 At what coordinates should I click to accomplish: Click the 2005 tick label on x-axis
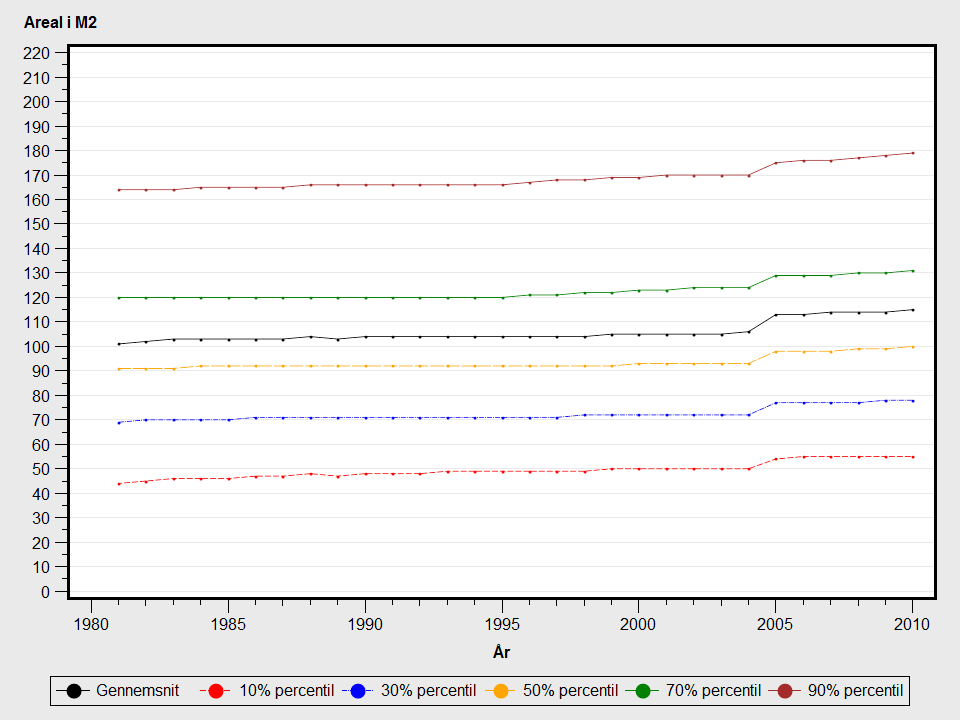[775, 624]
